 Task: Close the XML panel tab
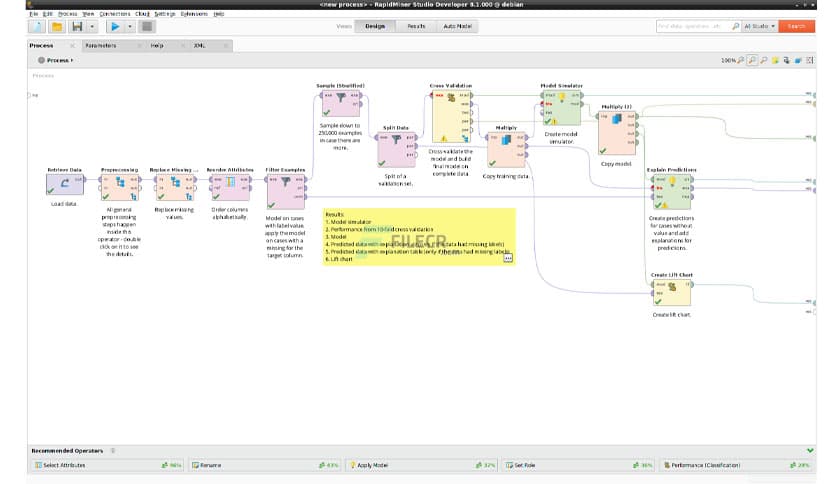[x=226, y=46]
